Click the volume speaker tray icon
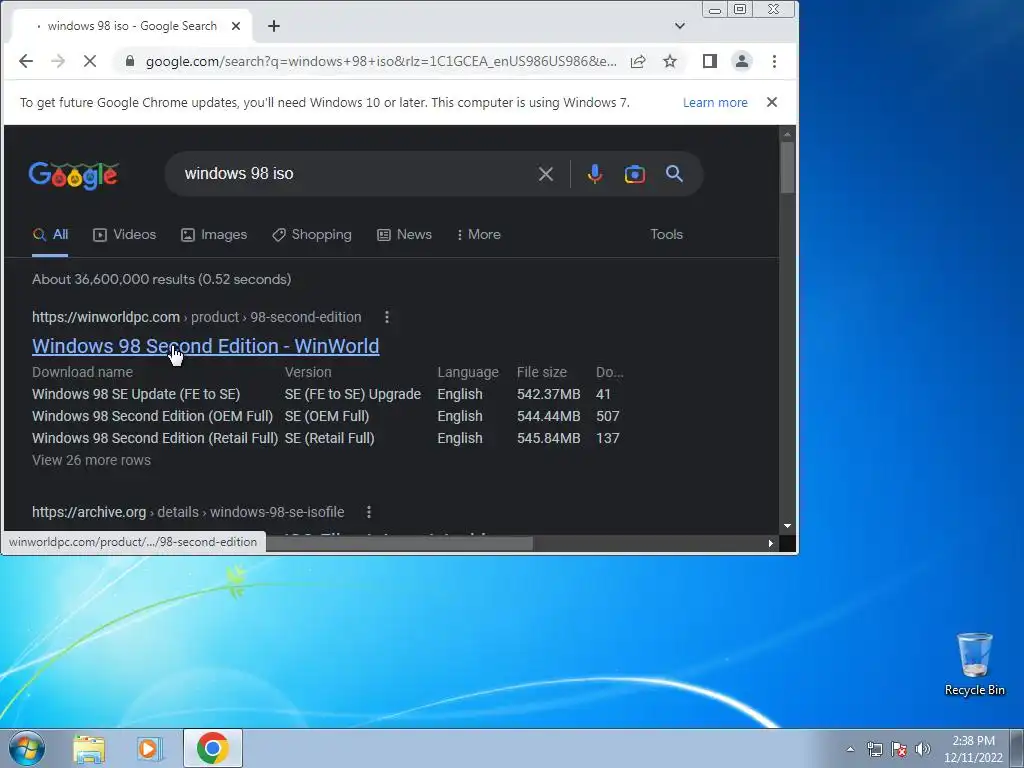 [923, 749]
